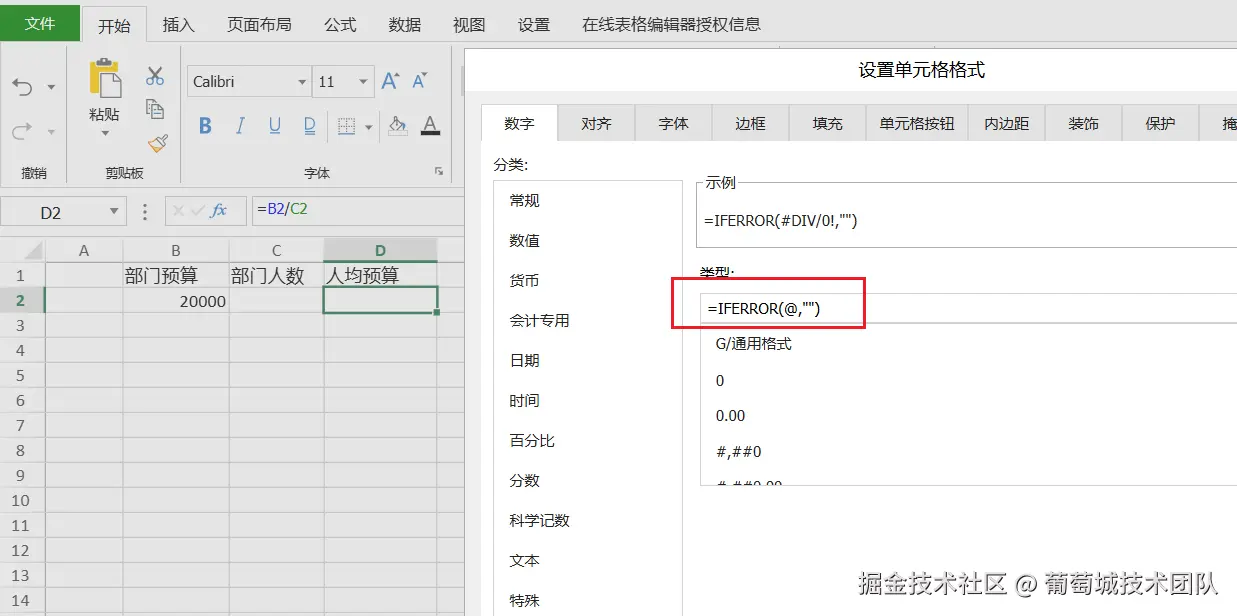
Task: Expand the borders dropdown arrow
Action: [x=368, y=127]
